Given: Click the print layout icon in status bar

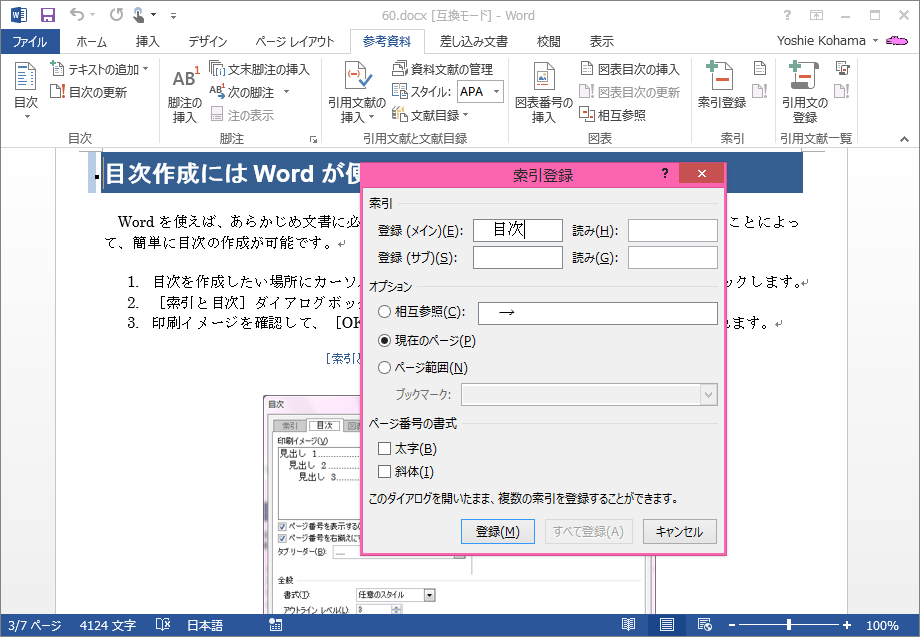Looking at the screenshot, I should [x=667, y=625].
